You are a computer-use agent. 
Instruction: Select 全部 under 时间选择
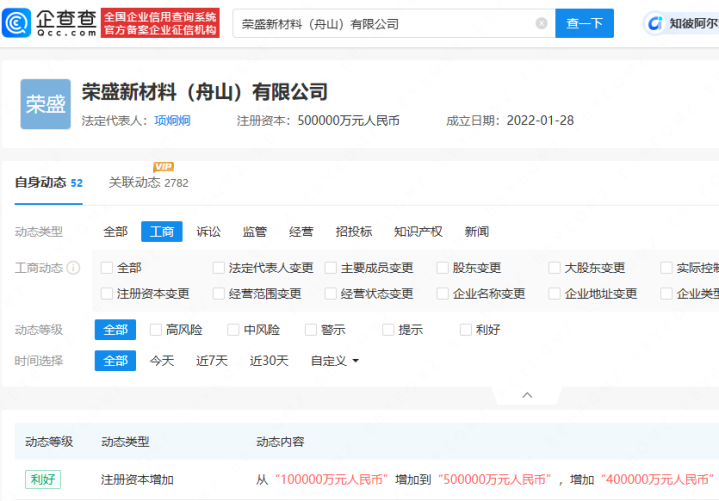click(115, 361)
